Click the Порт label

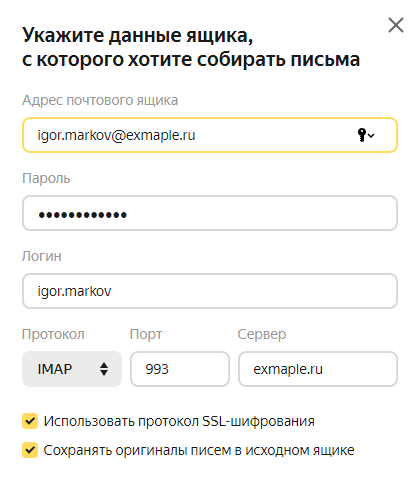click(x=146, y=334)
